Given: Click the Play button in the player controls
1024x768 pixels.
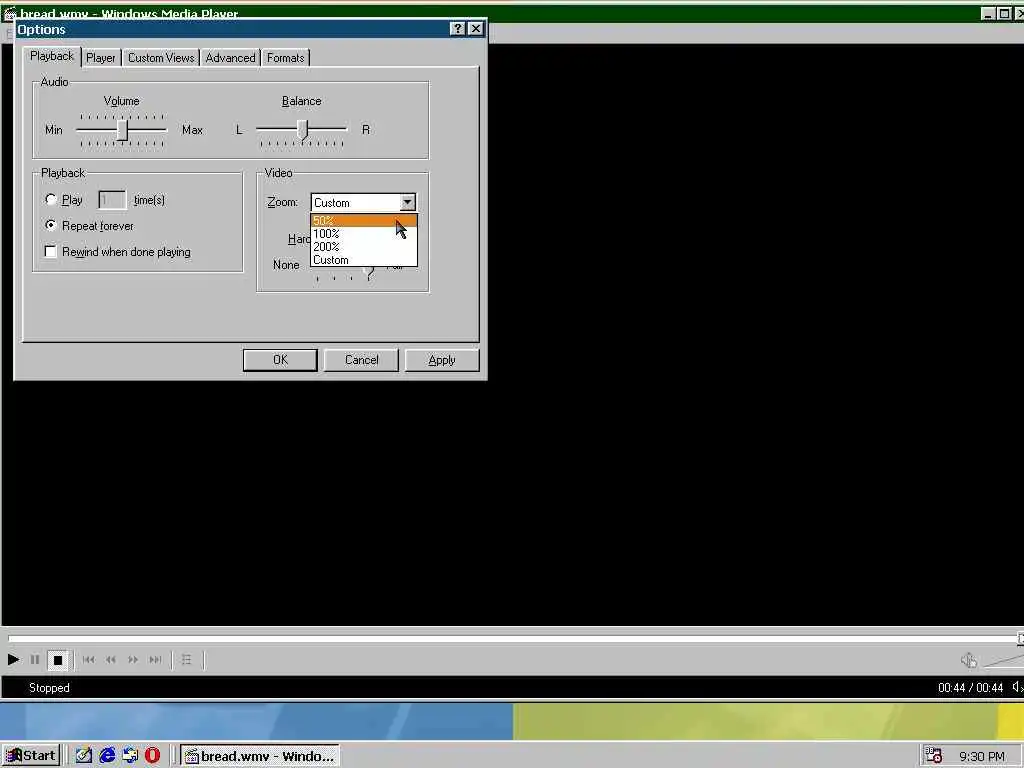Looking at the screenshot, I should (12, 660).
